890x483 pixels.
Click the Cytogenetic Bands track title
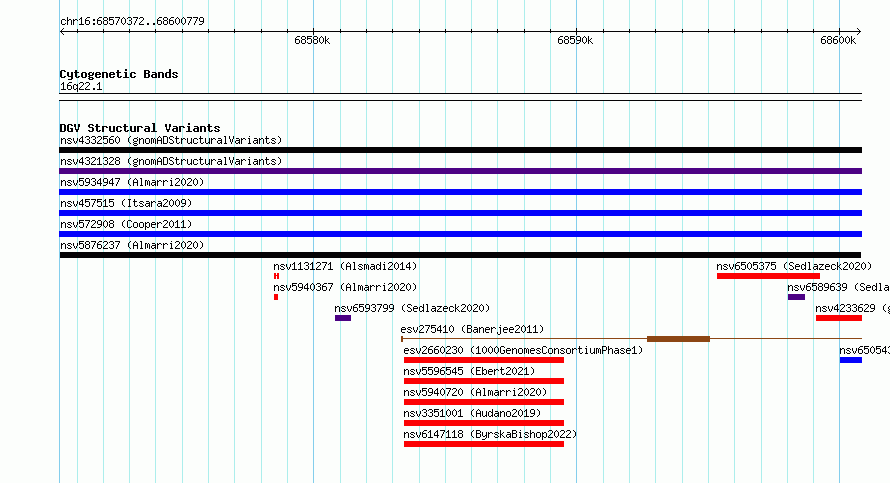pos(119,74)
